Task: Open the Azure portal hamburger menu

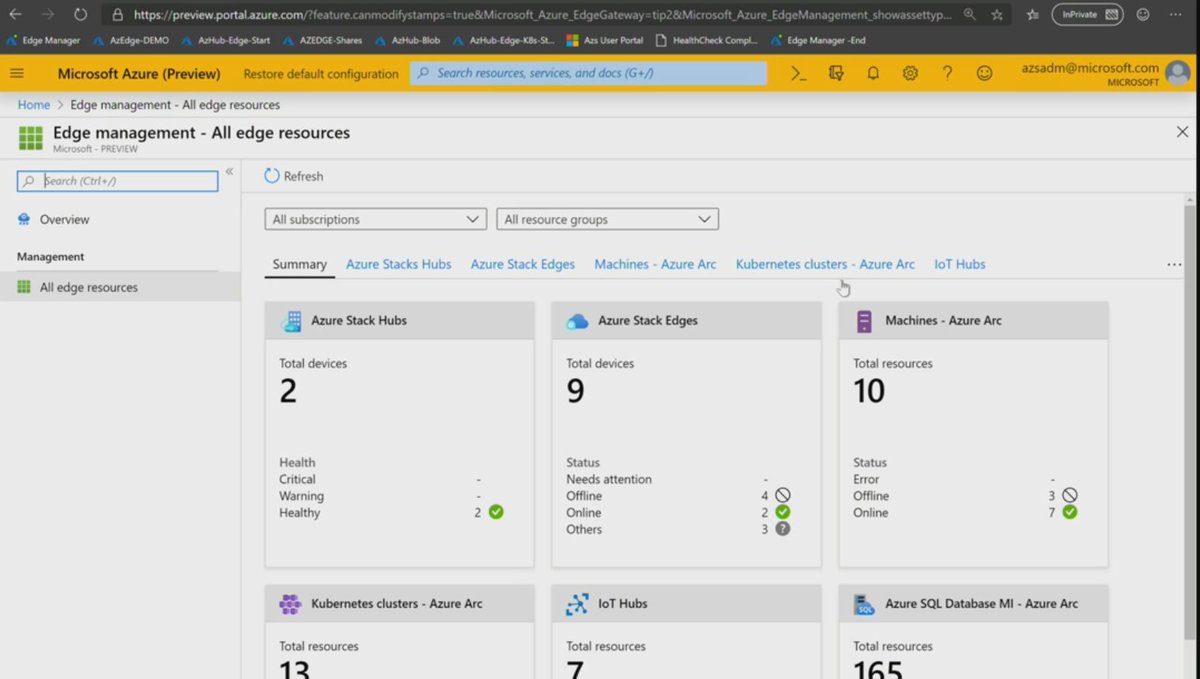Action: [x=17, y=73]
